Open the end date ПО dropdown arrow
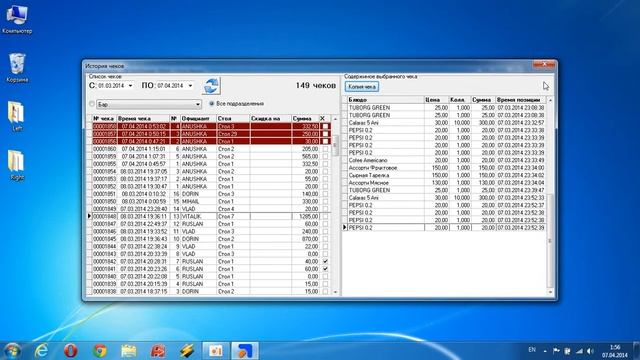The height and width of the screenshot is (360, 640). [190, 86]
